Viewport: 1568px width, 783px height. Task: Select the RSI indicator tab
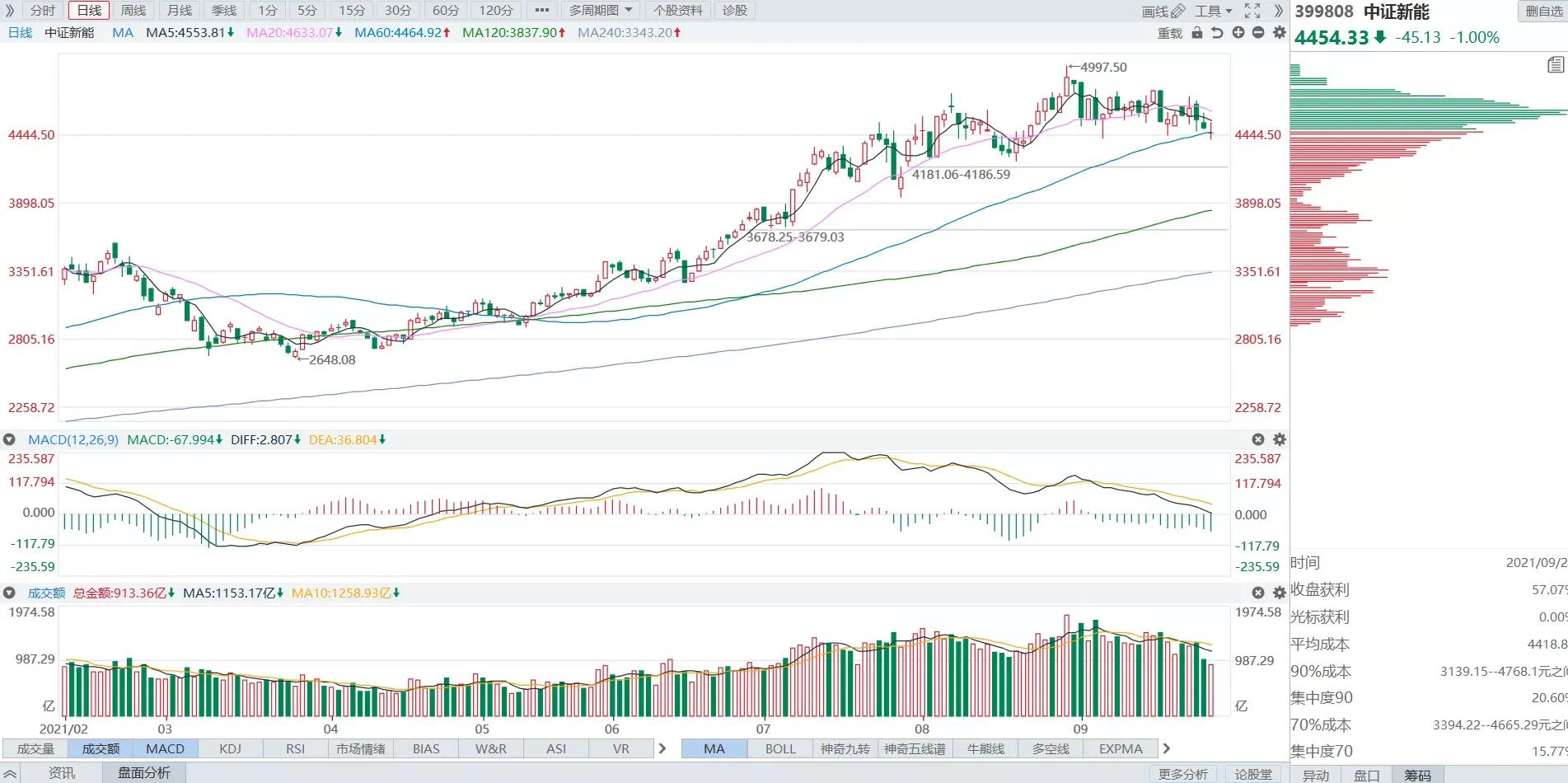coord(295,748)
